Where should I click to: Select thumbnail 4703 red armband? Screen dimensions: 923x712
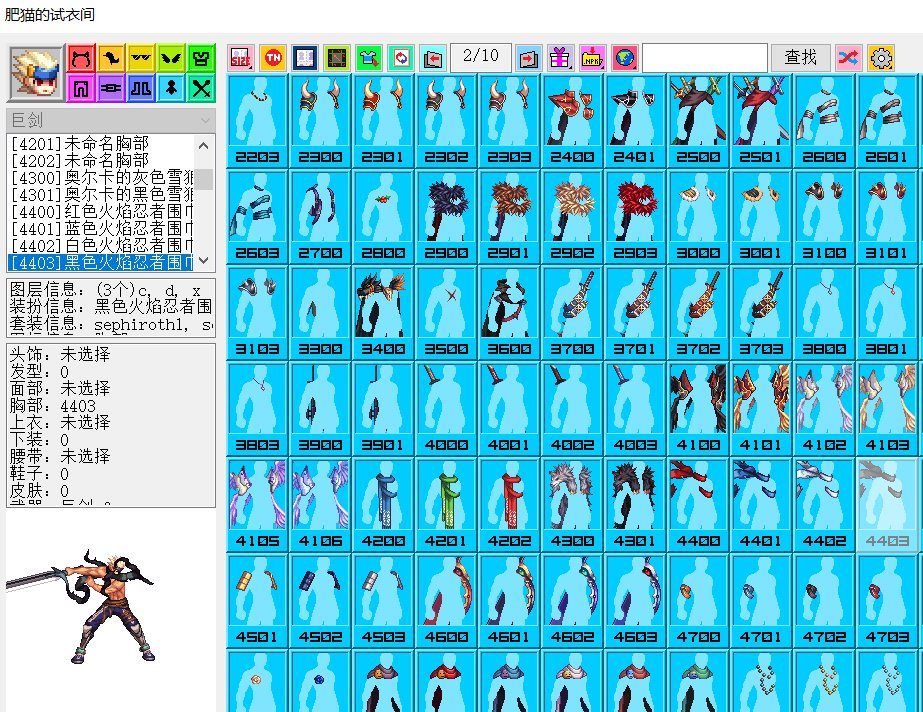point(887,600)
